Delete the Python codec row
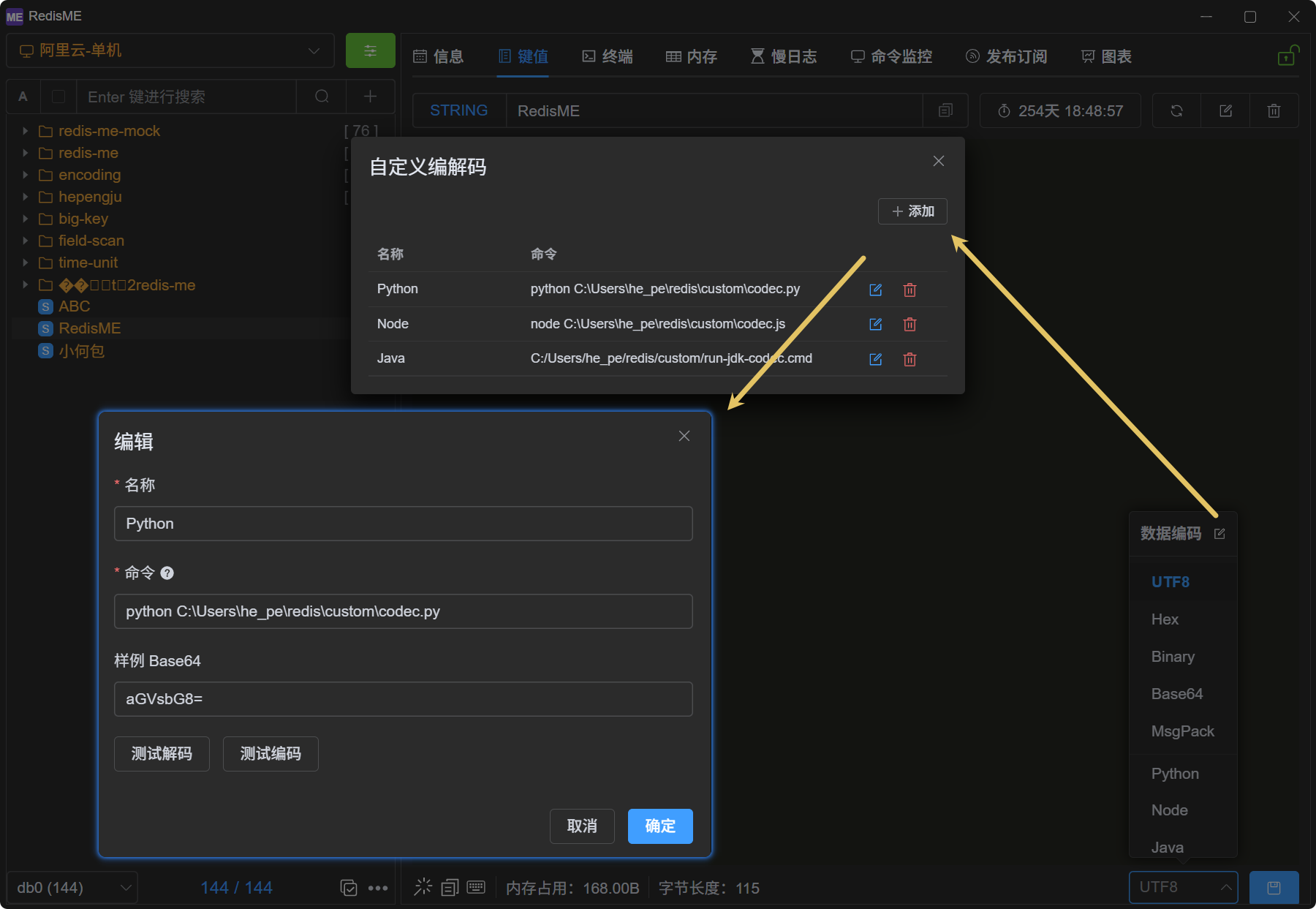Screen dimensions: 1316x909 click(x=910, y=290)
